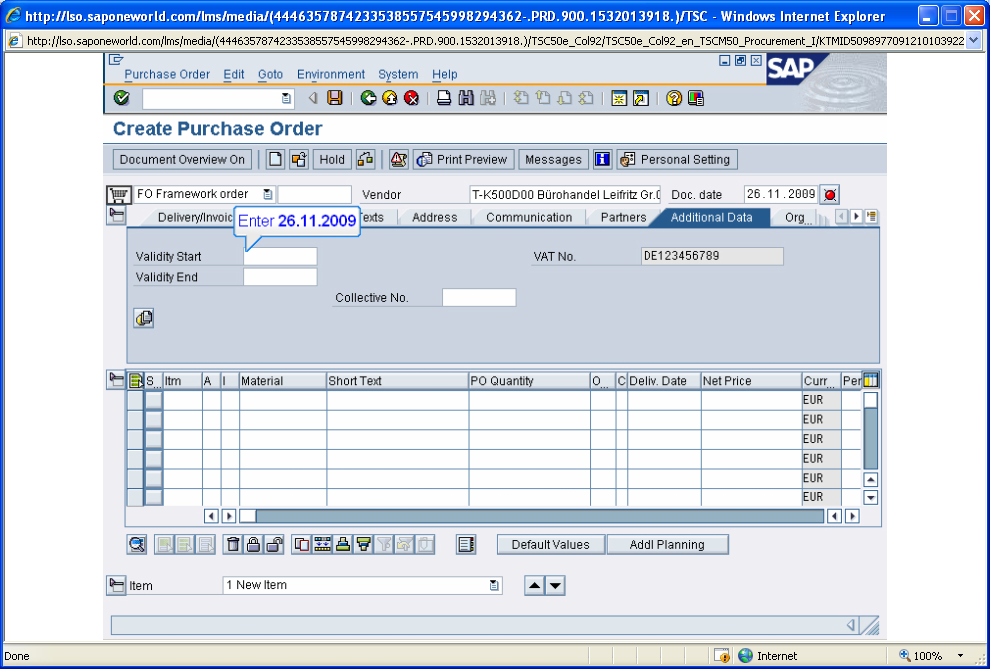Click the Customize local layout icon
This screenshot has width=990, height=669.
click(x=696, y=98)
